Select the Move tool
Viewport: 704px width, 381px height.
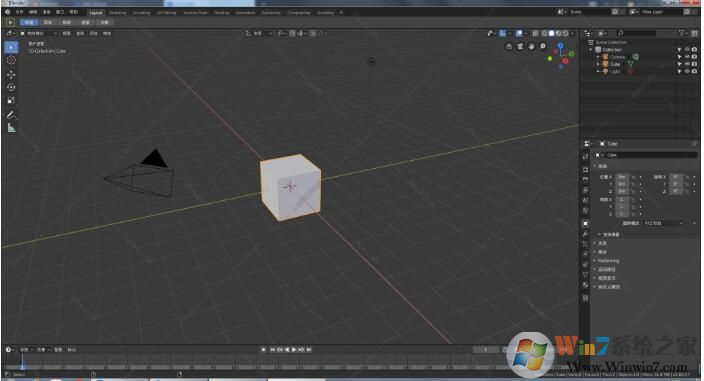(11, 74)
